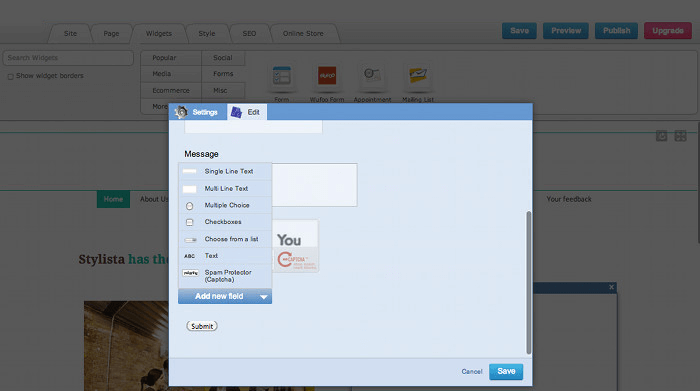Add Spam Protector (Captcha) field
This screenshot has width=700, height=391.
[x=225, y=276]
